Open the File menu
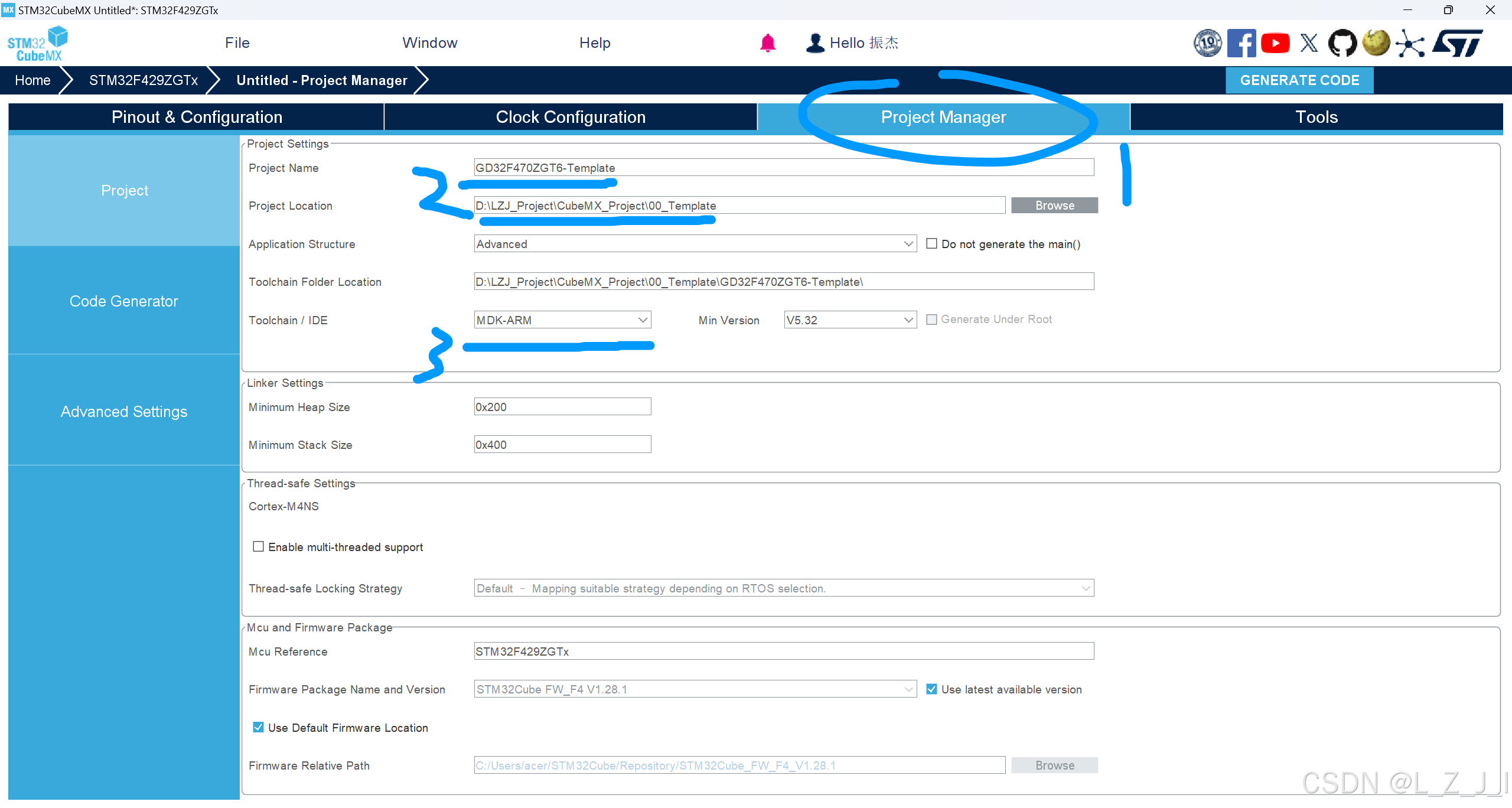The image size is (1512, 808). point(237,43)
